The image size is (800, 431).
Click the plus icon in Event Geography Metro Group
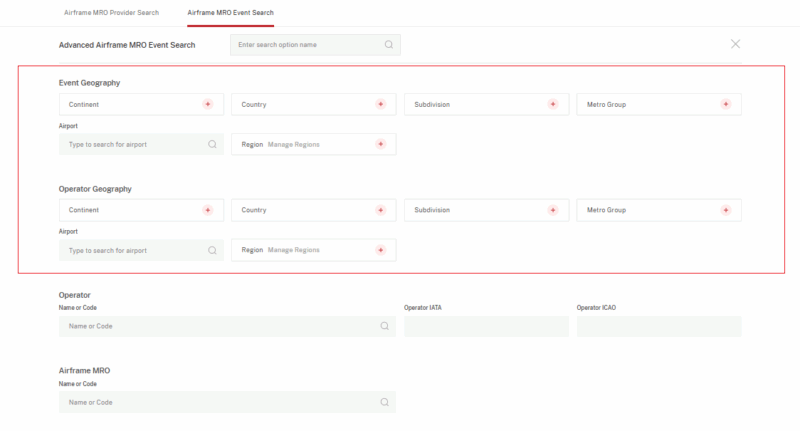[x=726, y=104]
